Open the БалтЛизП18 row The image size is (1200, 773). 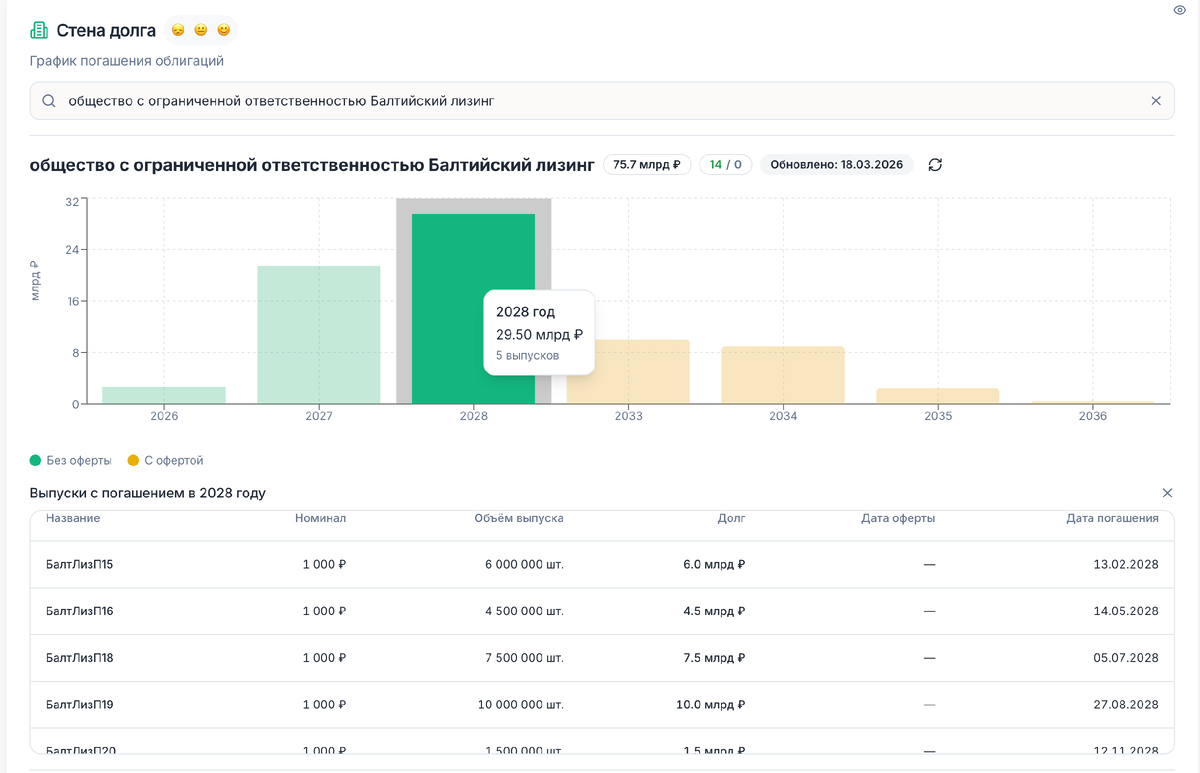[x=602, y=658]
